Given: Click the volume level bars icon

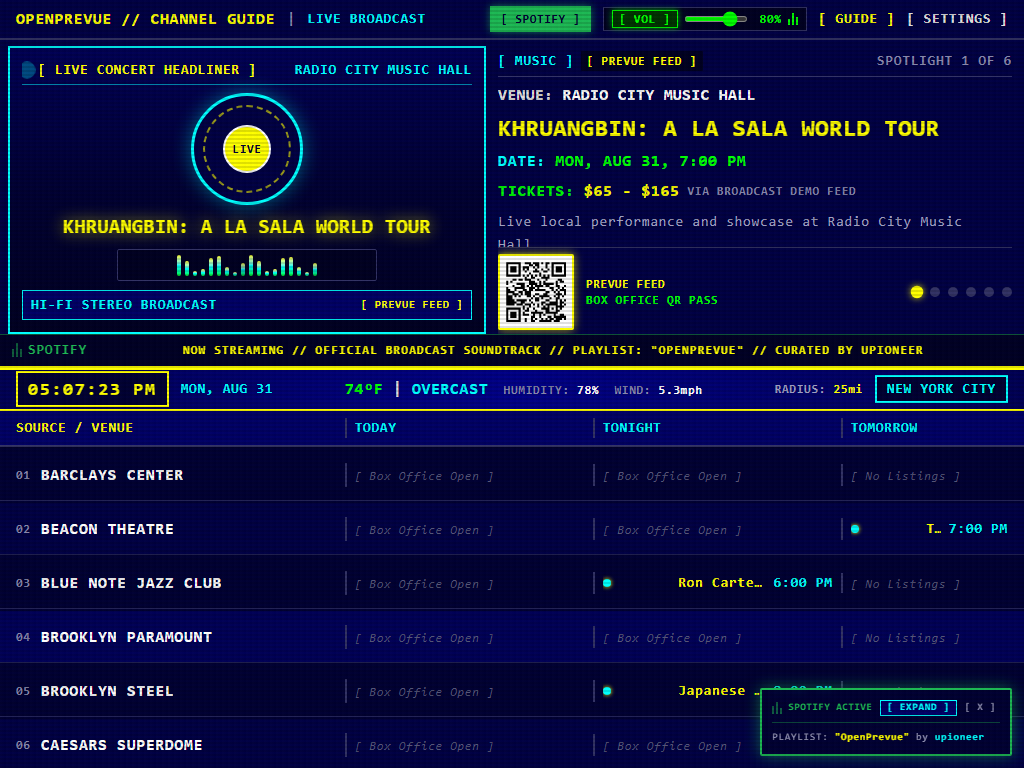Looking at the screenshot, I should pos(793,19).
